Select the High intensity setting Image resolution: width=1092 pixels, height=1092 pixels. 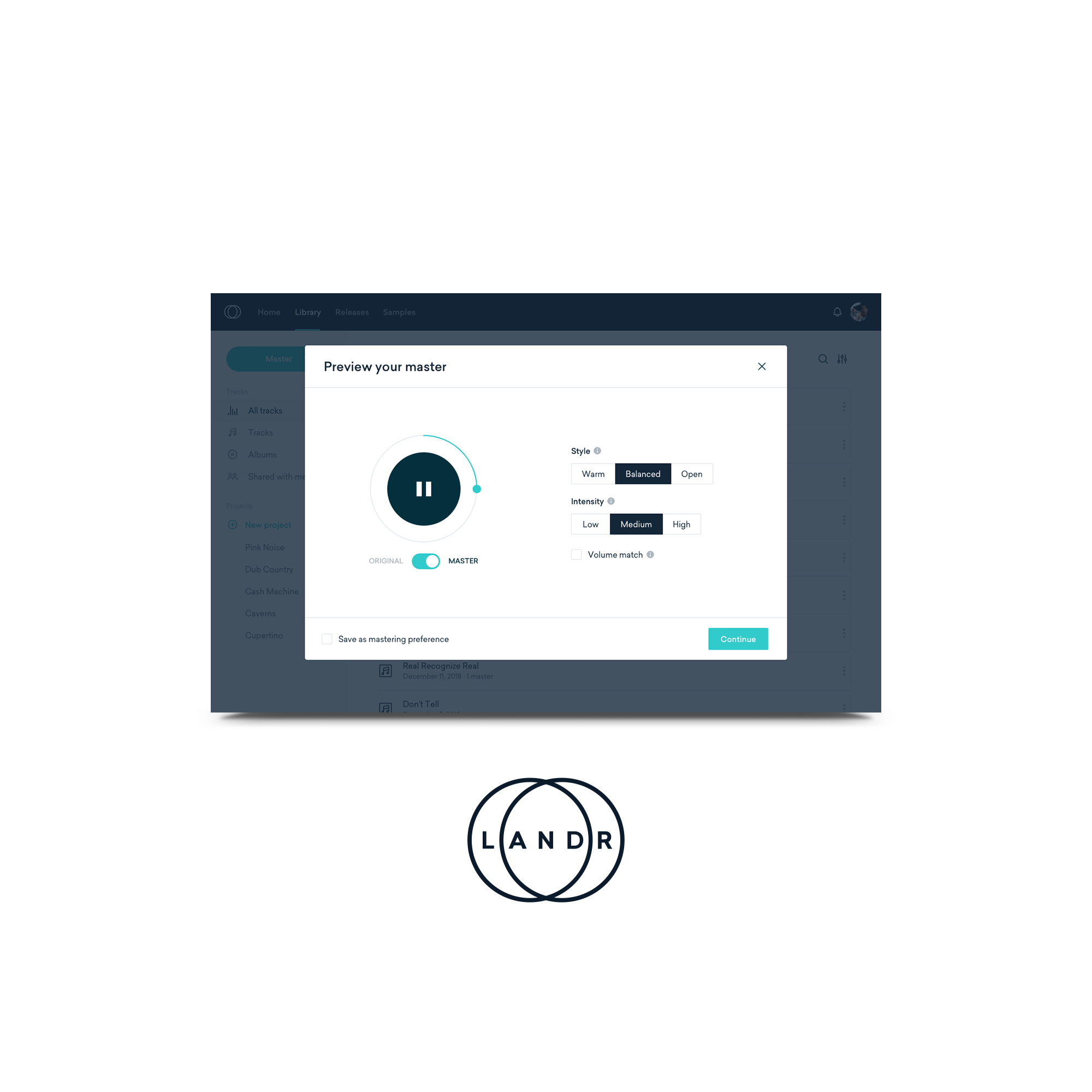[x=683, y=523]
